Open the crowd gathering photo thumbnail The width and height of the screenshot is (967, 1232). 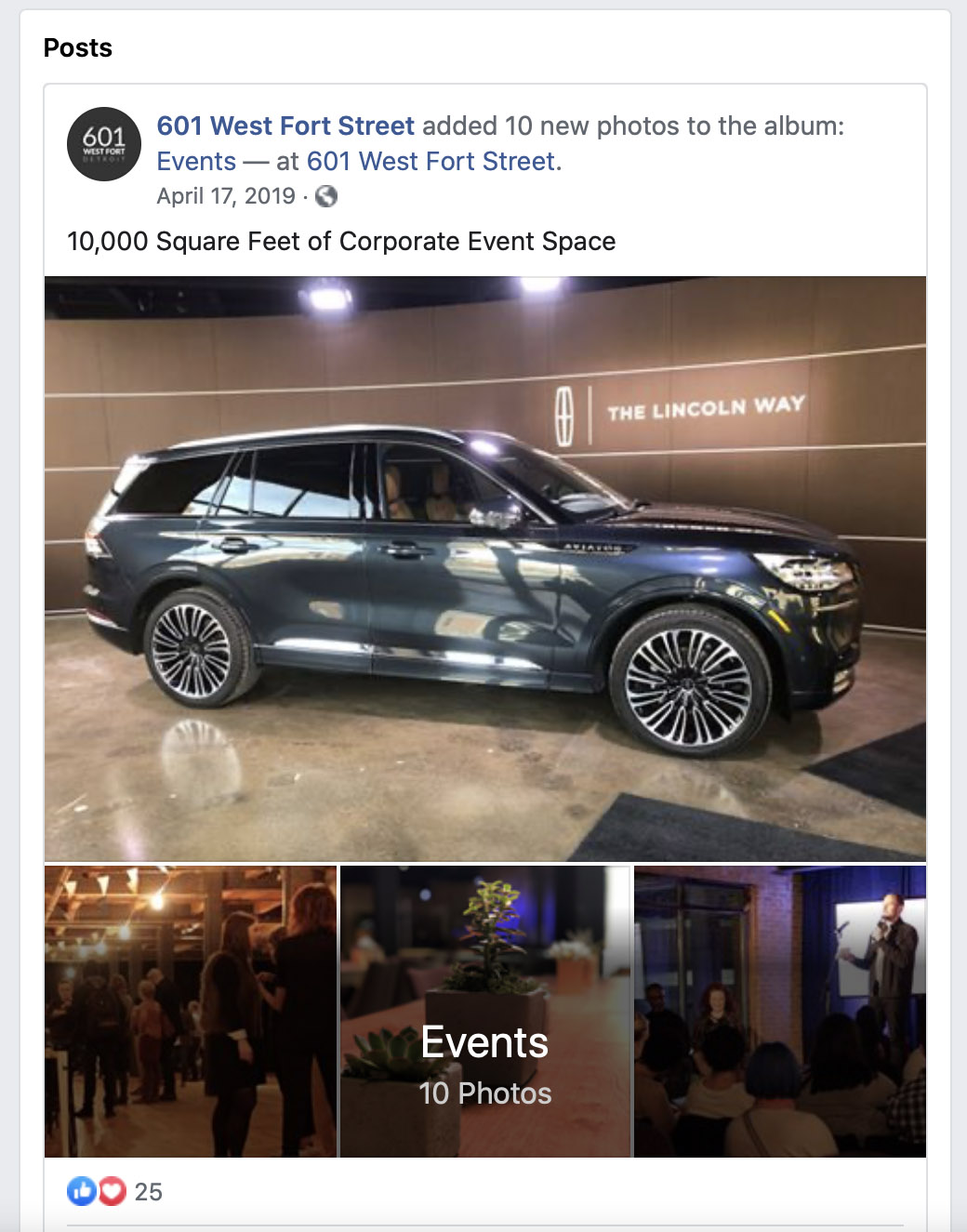[x=191, y=1012]
